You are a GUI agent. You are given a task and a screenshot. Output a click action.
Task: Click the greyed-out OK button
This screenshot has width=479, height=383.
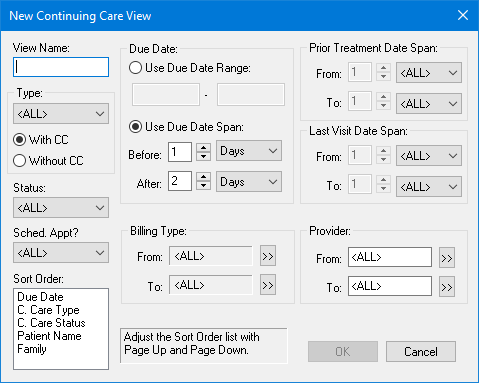[343, 352]
